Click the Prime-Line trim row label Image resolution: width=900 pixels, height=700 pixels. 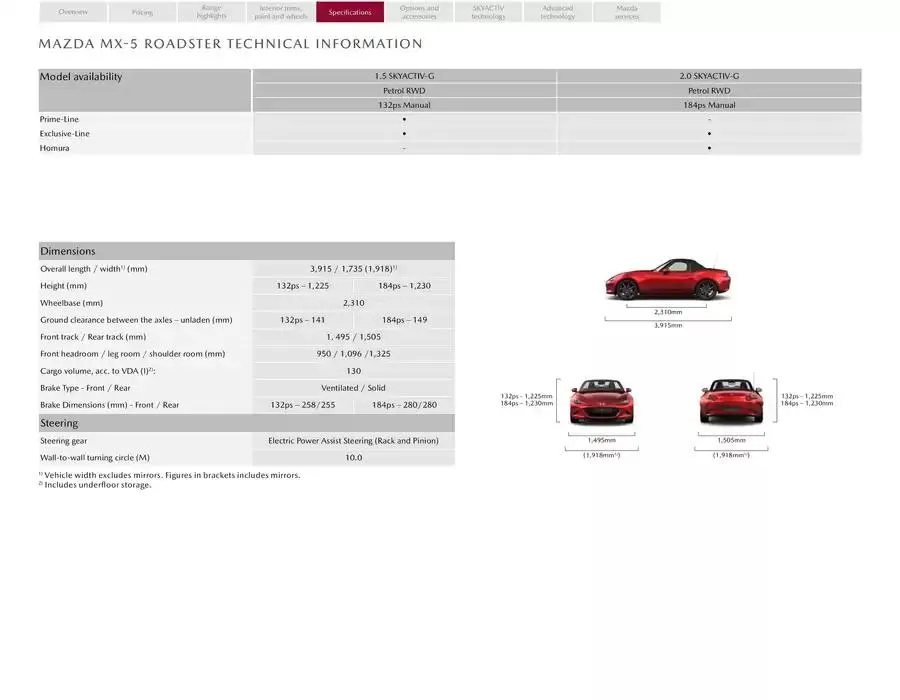(x=59, y=119)
